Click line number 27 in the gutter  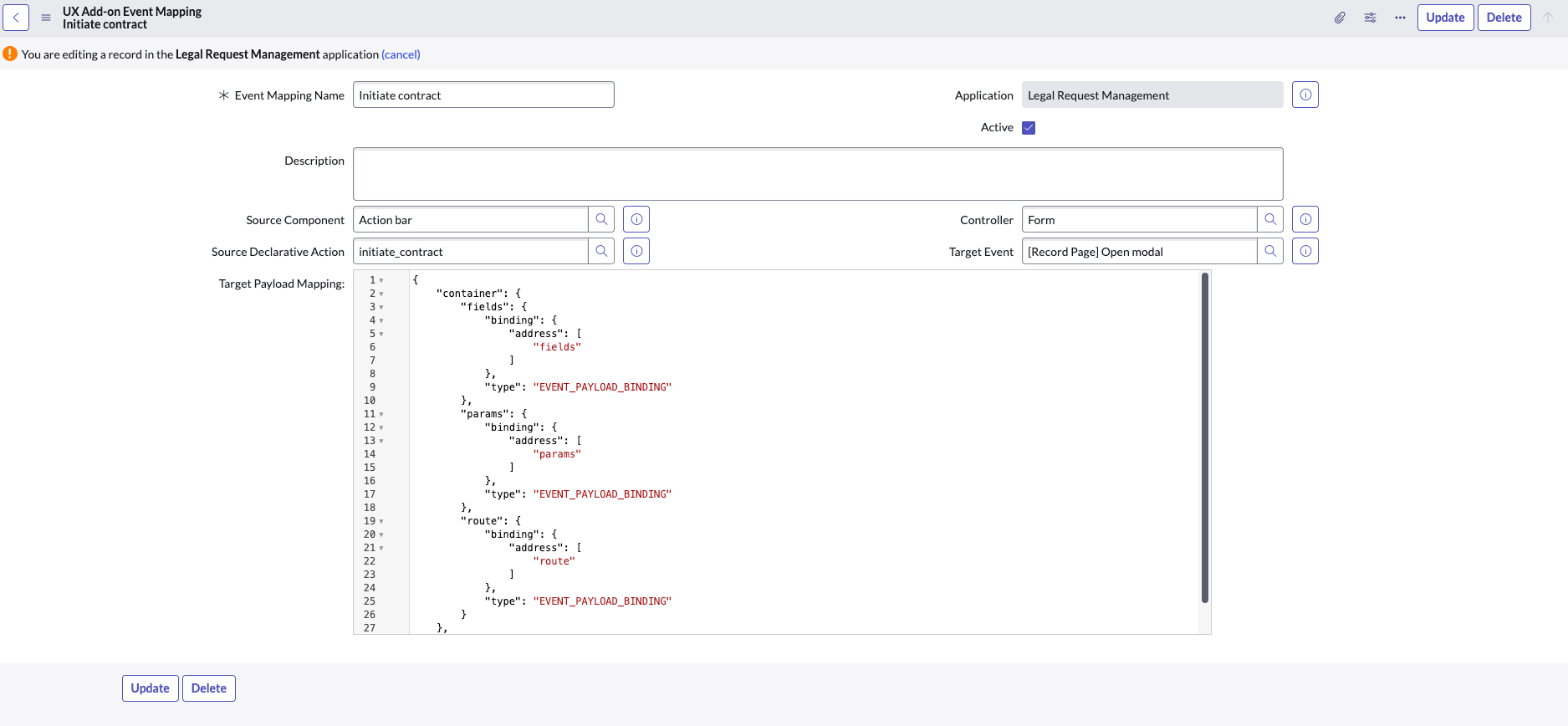[370, 628]
